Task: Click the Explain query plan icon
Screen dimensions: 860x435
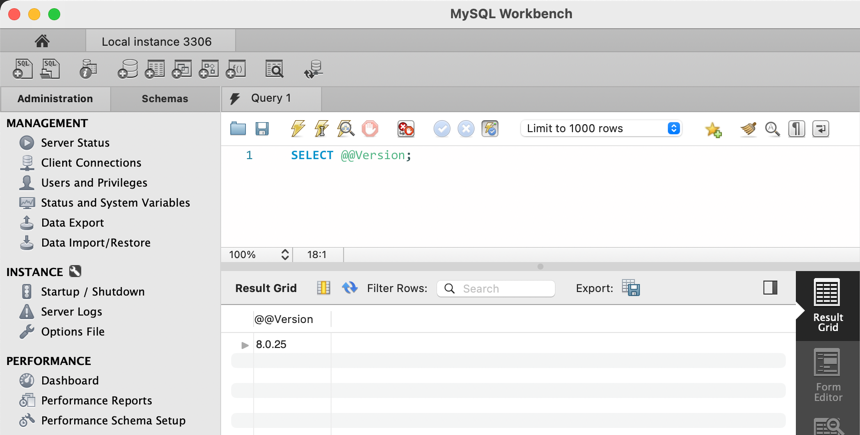Action: (x=345, y=129)
